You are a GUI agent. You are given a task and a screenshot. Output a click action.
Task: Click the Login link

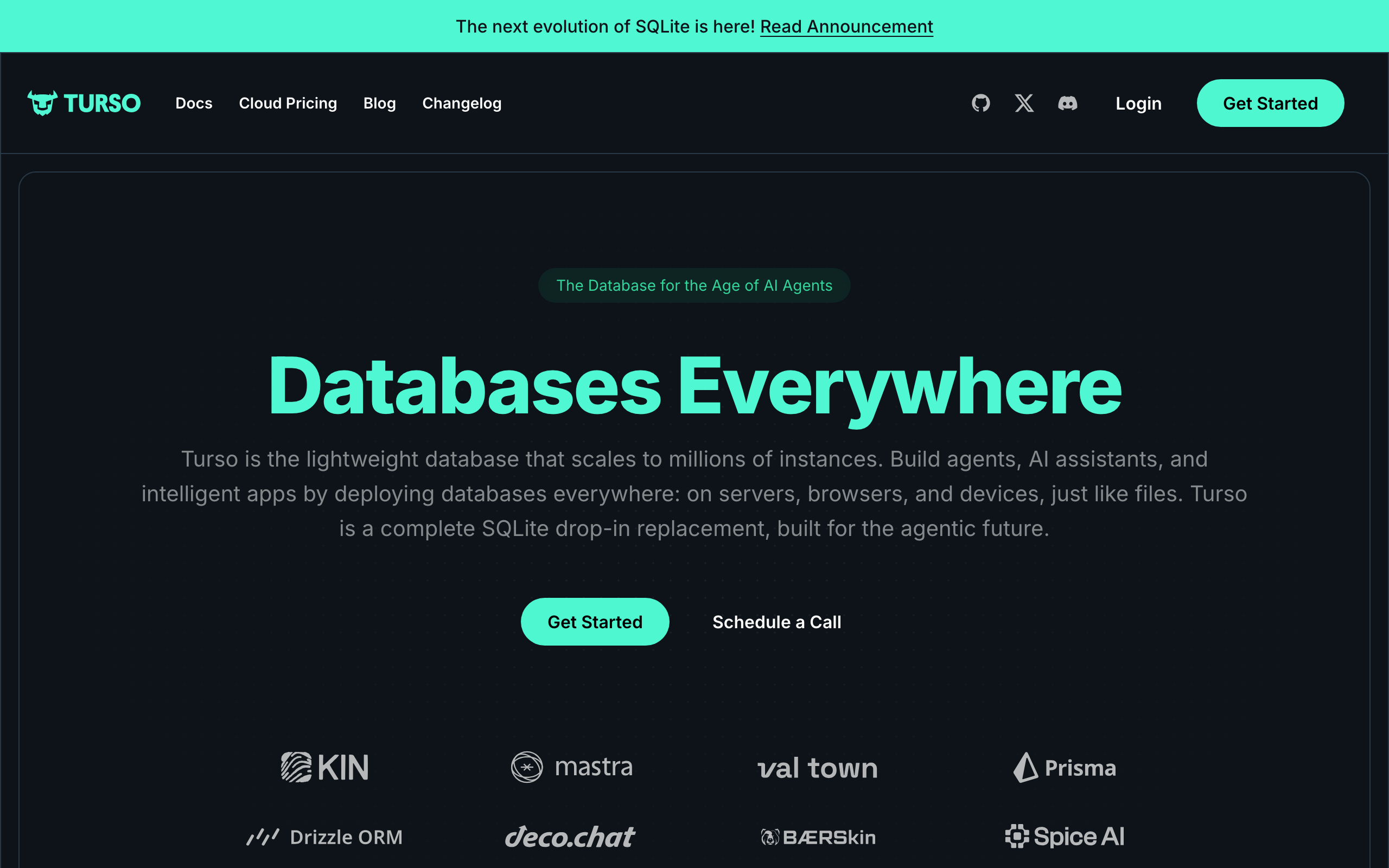[1138, 103]
